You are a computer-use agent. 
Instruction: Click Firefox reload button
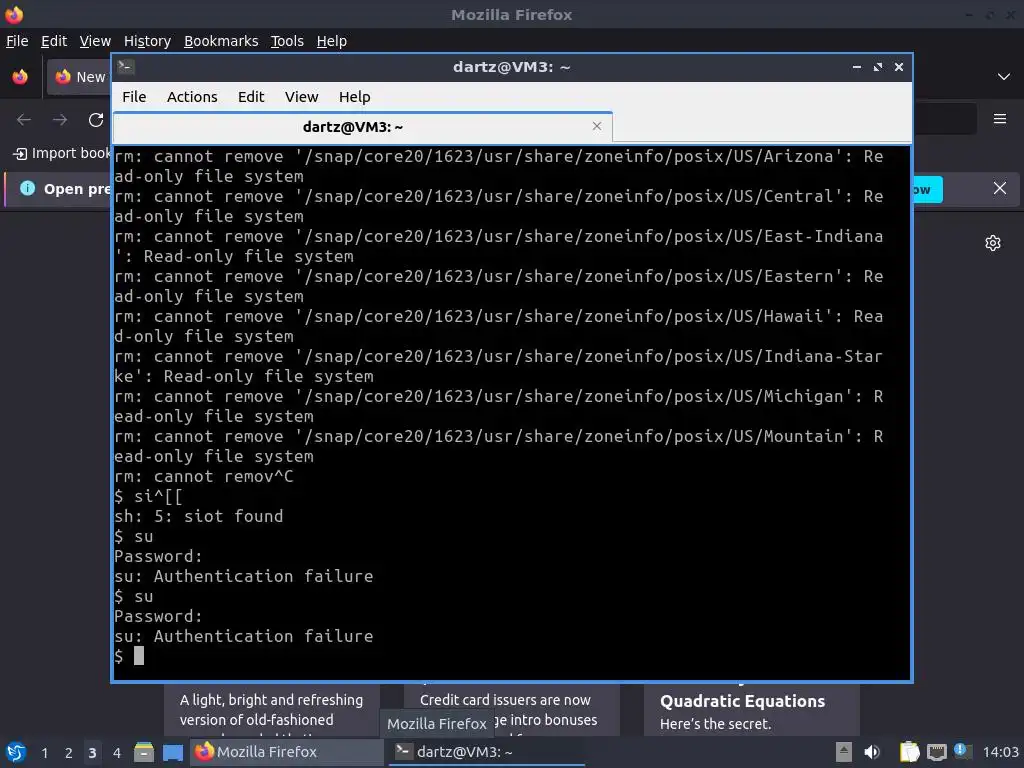pyautogui.click(x=96, y=120)
